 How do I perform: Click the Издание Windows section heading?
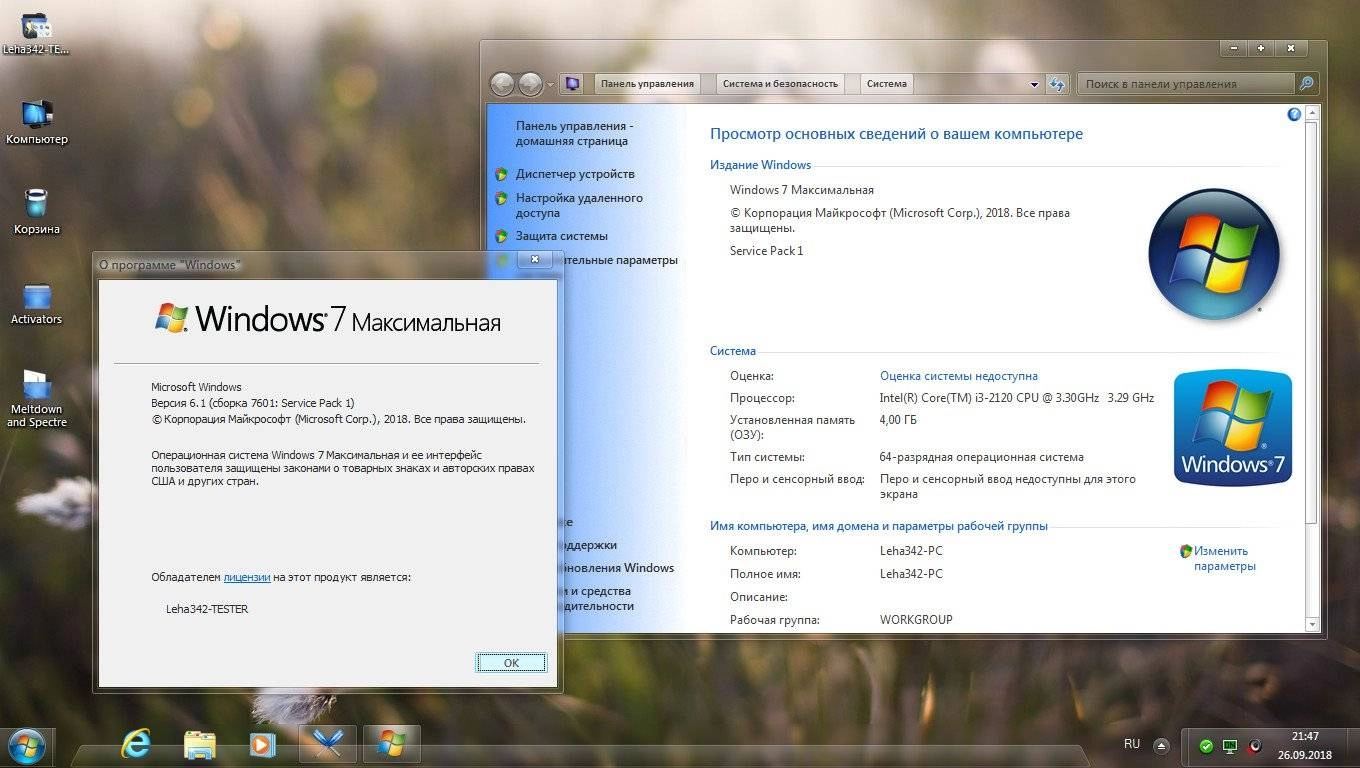pyautogui.click(x=760, y=165)
